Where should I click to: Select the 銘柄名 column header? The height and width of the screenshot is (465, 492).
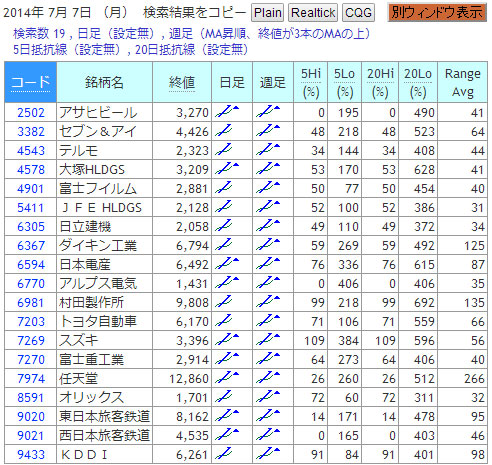104,82
